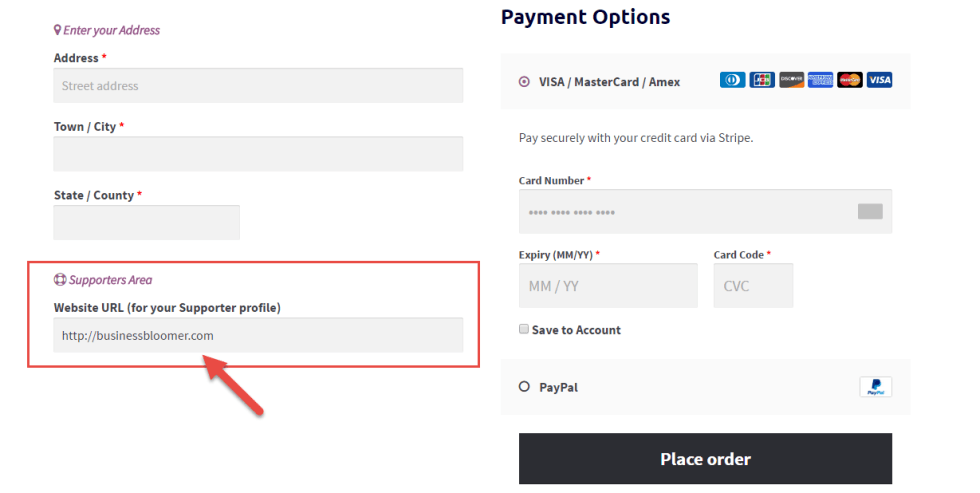Focus the Street address input field

[258, 86]
